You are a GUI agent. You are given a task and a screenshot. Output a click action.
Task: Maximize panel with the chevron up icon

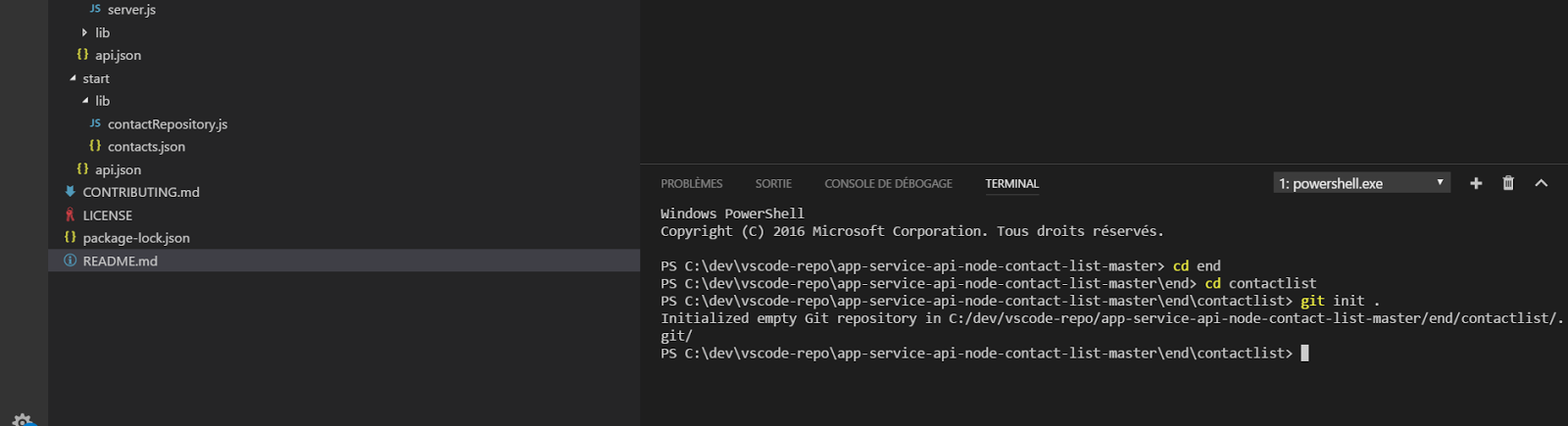point(1541,183)
